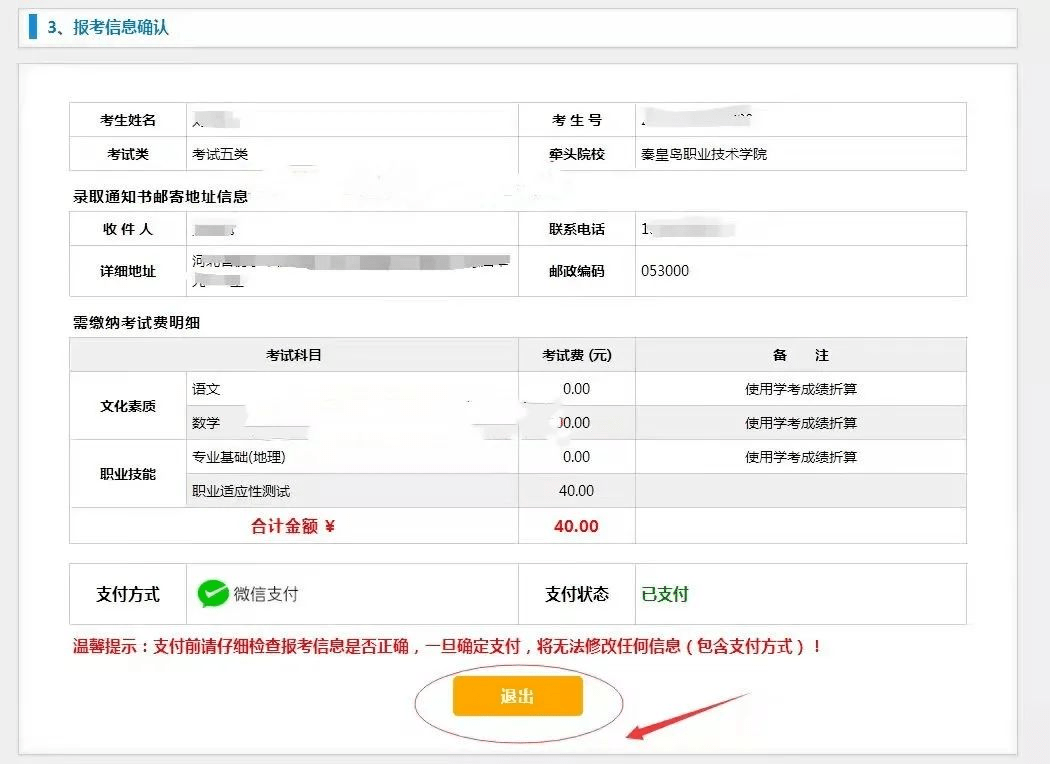Select the 考试五类 exam category cell

coord(210,154)
